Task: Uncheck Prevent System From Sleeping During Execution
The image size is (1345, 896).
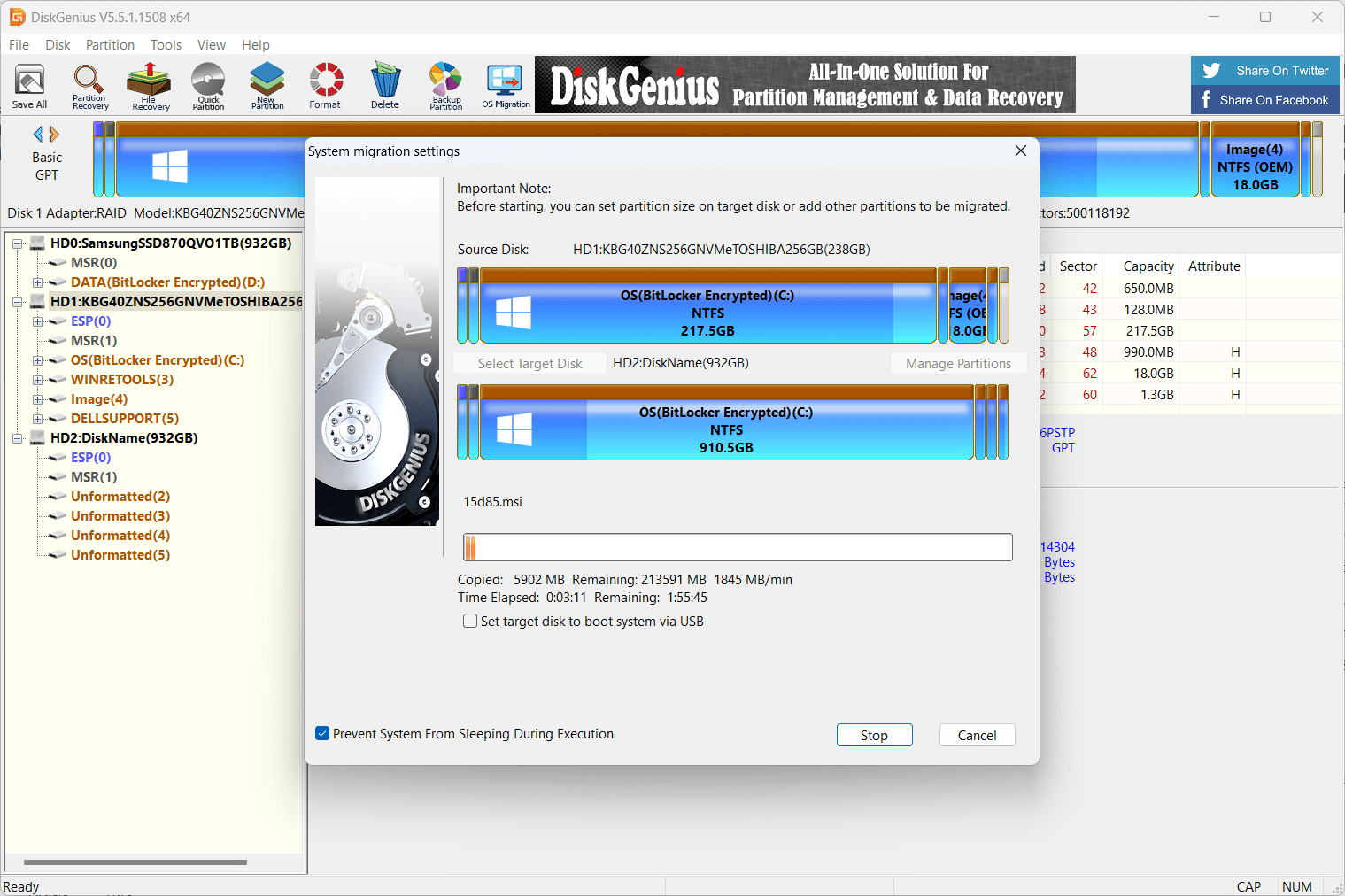Action: coord(322,733)
